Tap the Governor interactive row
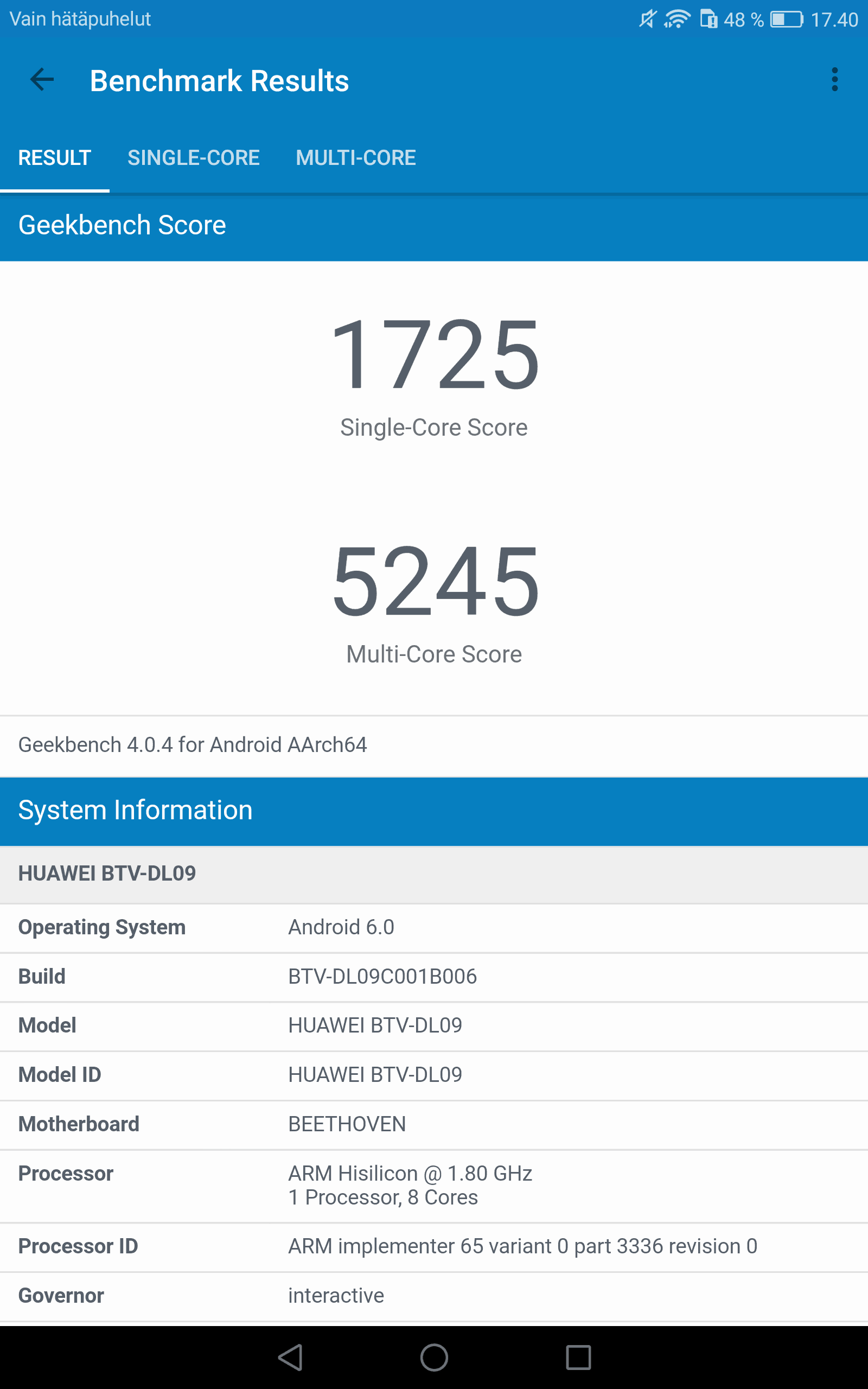Image resolution: width=868 pixels, height=1389 pixels. (x=434, y=1296)
